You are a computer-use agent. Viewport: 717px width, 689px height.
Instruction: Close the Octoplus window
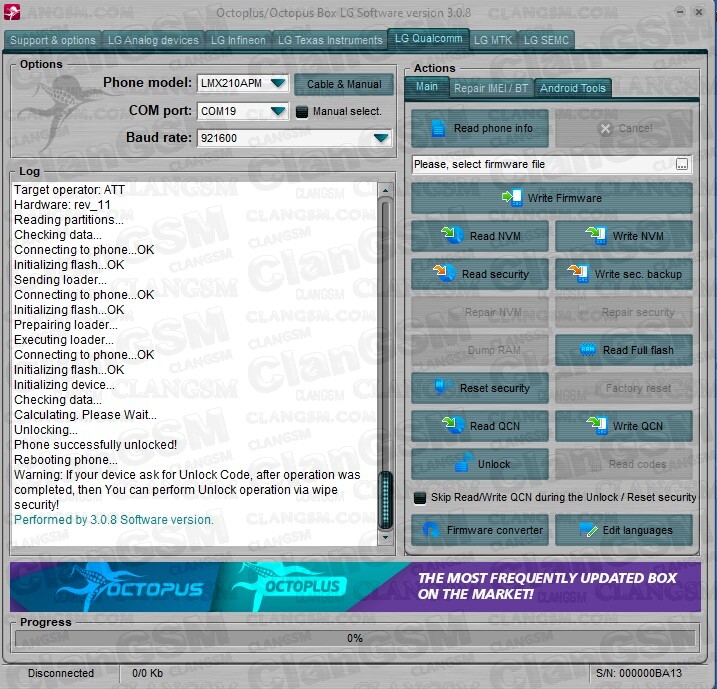click(x=699, y=12)
